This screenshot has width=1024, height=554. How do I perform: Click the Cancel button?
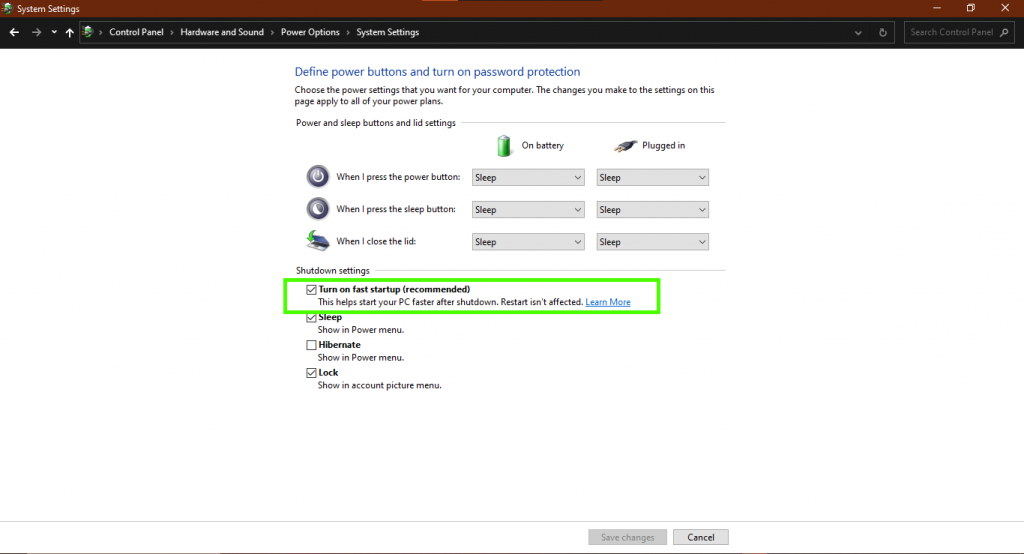(701, 537)
